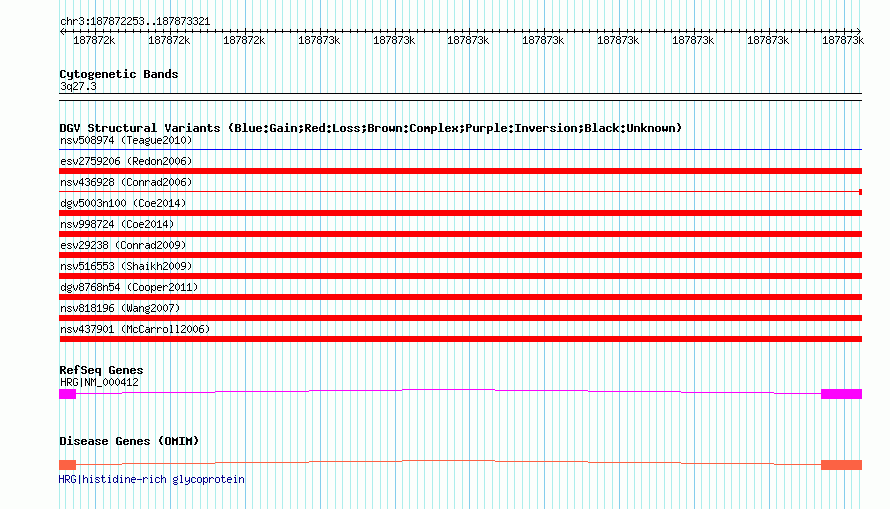Image resolution: width=890 pixels, height=509 pixels.
Task: Click the ruler's left arrow end
Action: tap(62, 32)
